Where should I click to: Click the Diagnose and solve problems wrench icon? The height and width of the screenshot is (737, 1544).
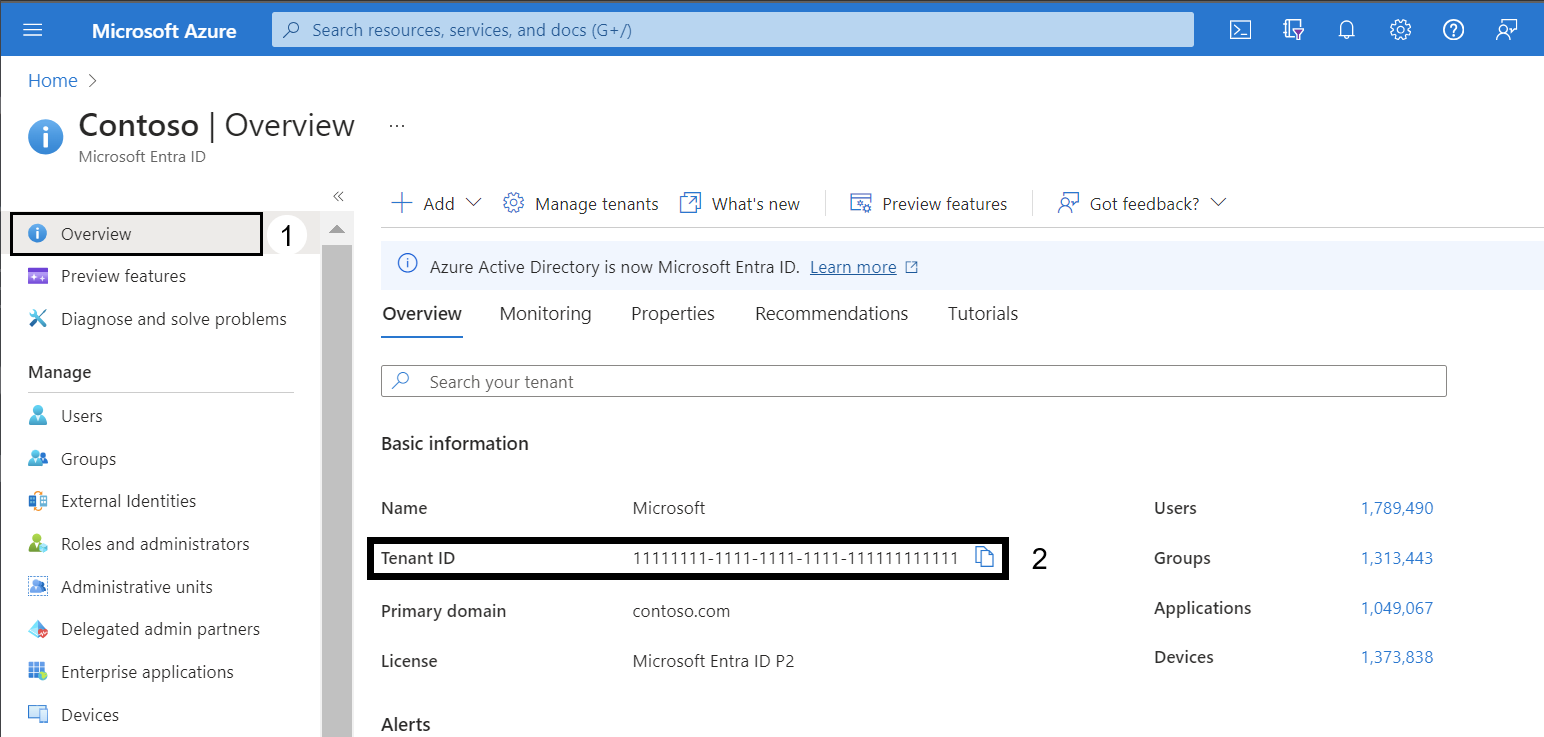tap(38, 318)
